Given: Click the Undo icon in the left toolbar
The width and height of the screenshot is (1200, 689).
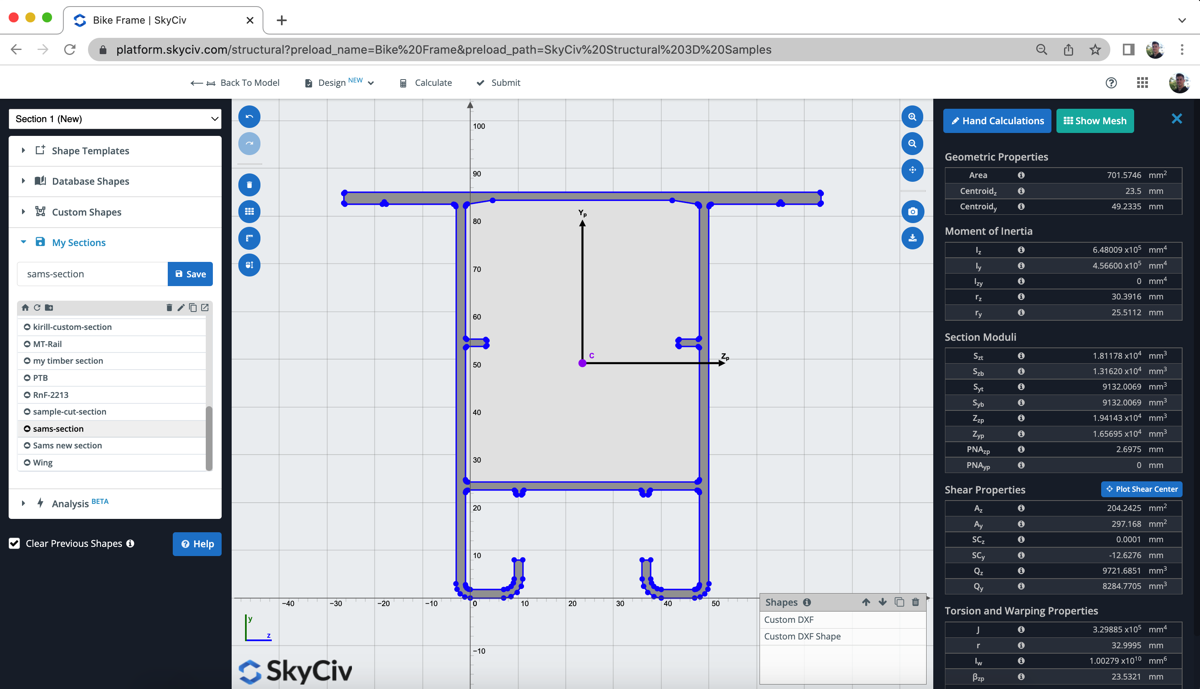Looking at the screenshot, I should [x=248, y=116].
